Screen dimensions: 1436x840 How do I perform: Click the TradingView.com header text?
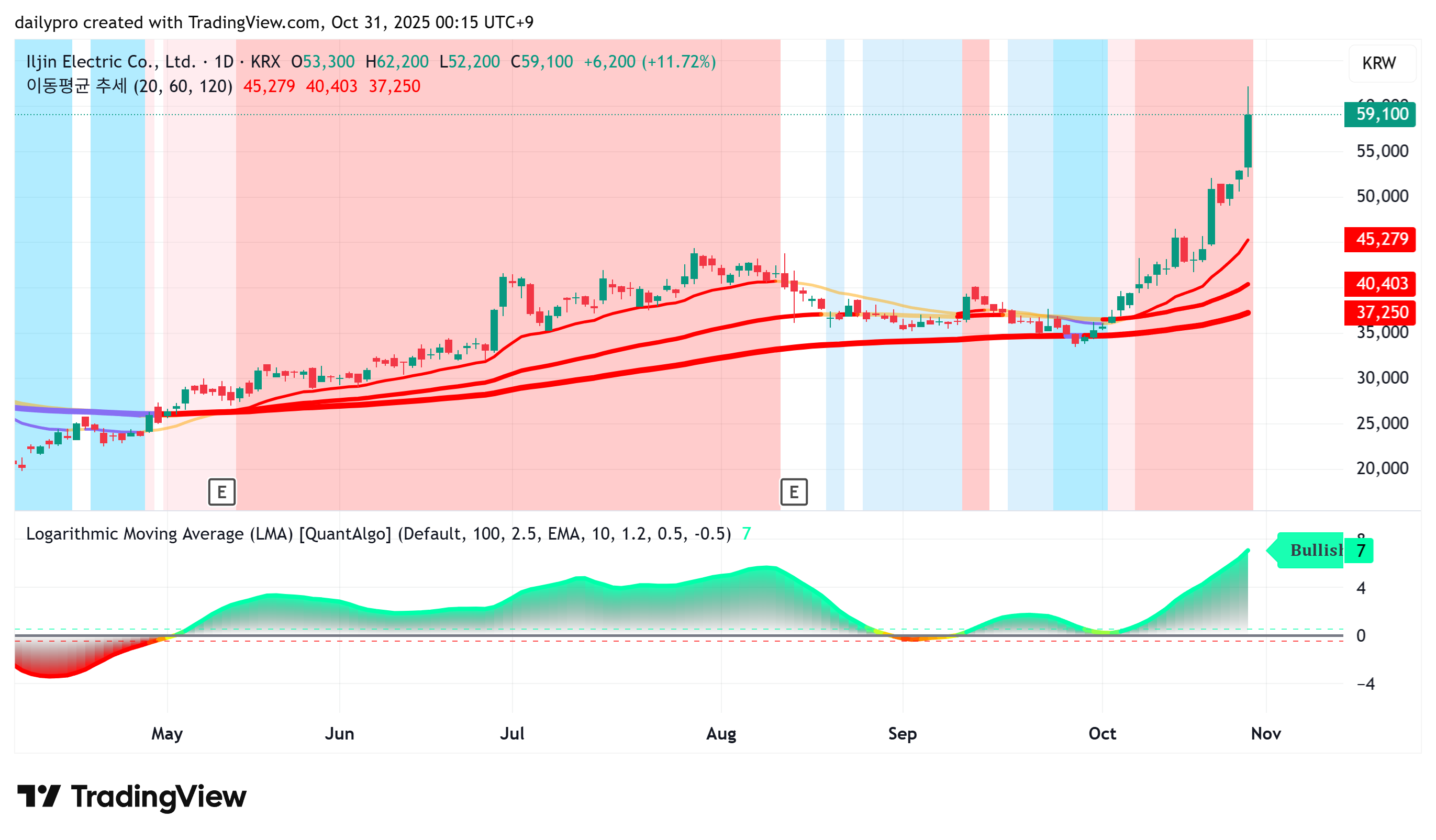click(x=253, y=22)
